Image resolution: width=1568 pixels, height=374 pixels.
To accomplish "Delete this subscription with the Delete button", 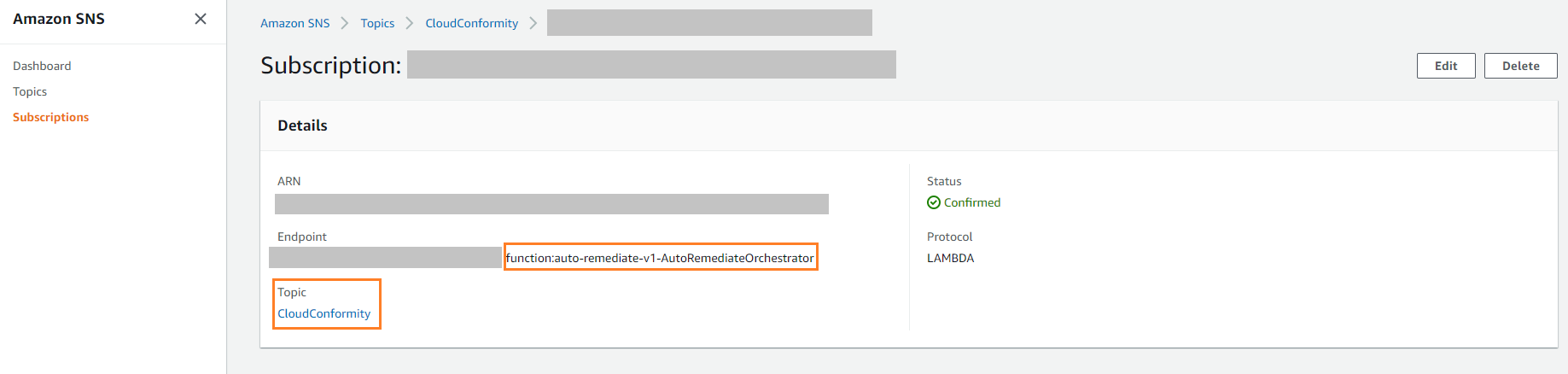I will [x=1520, y=66].
